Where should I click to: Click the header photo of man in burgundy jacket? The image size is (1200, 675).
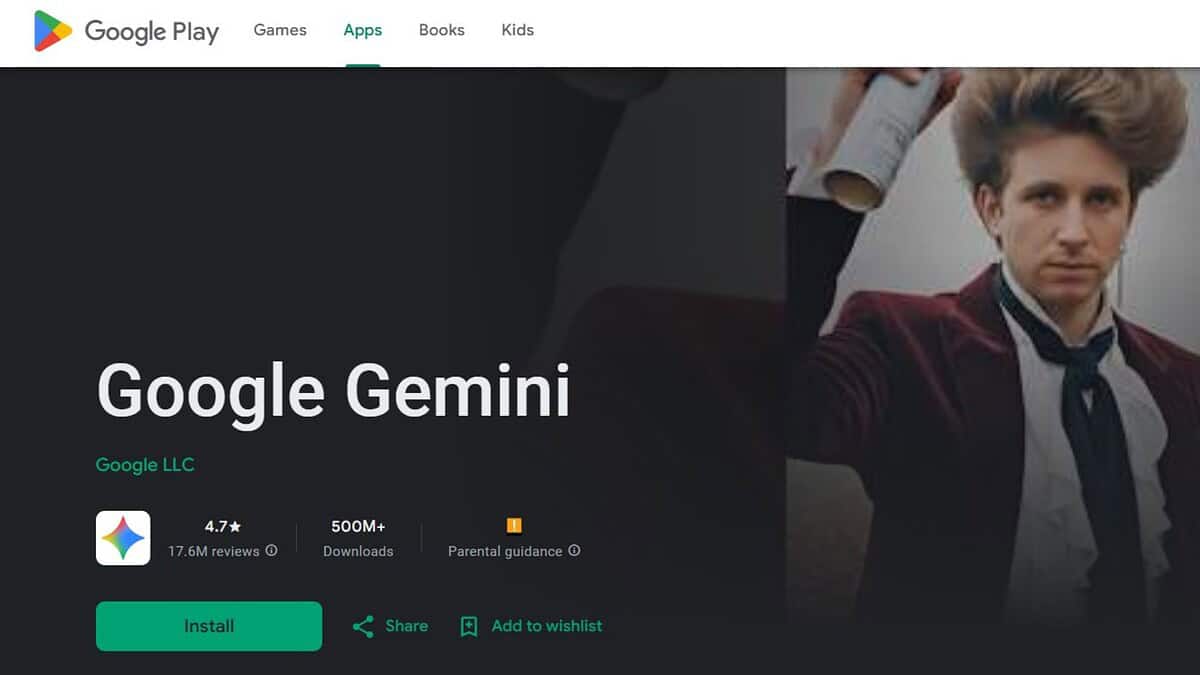tap(993, 370)
